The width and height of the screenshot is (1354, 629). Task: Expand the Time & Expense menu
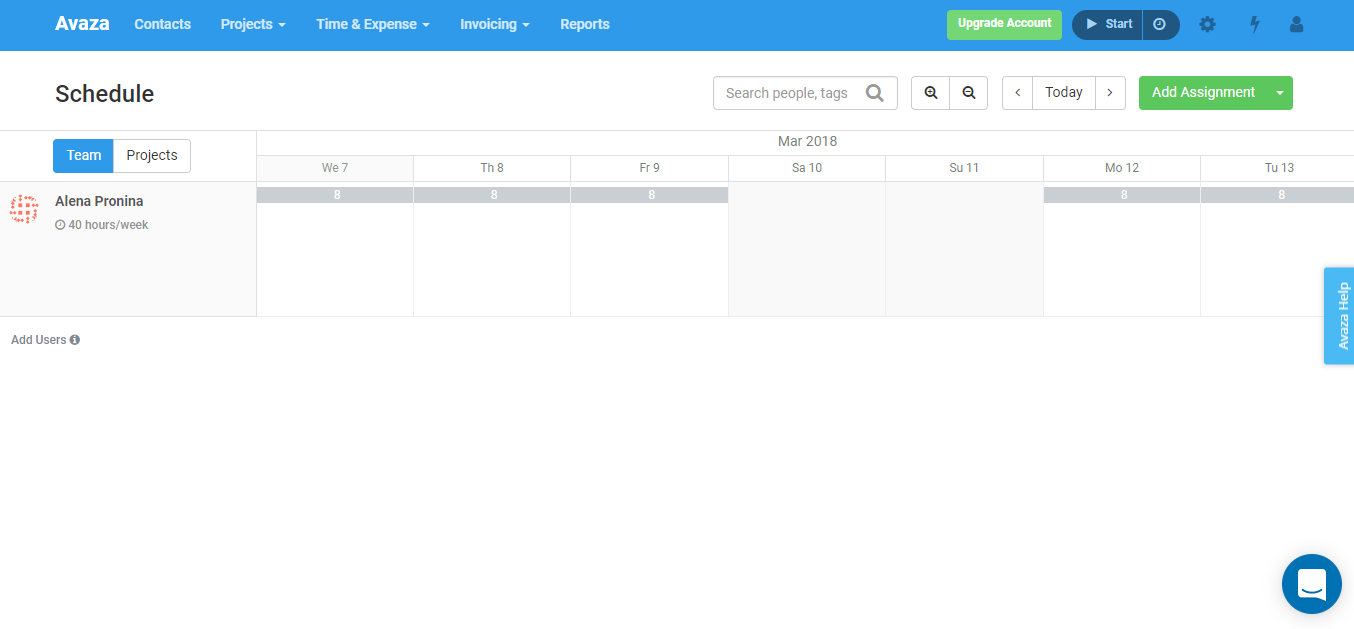(373, 24)
